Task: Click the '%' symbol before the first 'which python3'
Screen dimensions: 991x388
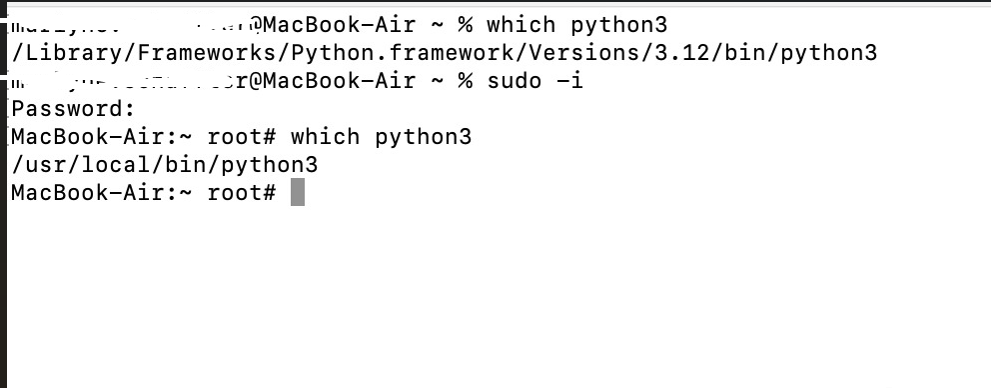Action: pyautogui.click(x=465, y=26)
